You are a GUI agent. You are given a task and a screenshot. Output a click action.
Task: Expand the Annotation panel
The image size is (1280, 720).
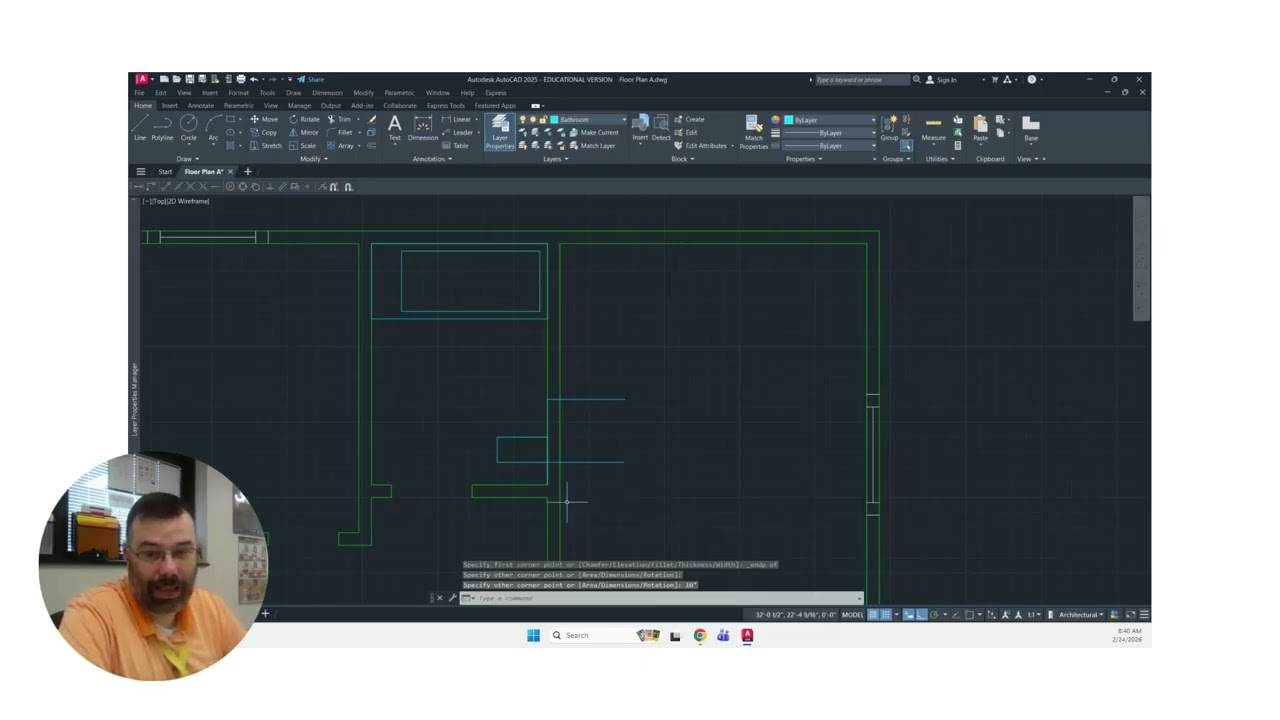click(432, 159)
